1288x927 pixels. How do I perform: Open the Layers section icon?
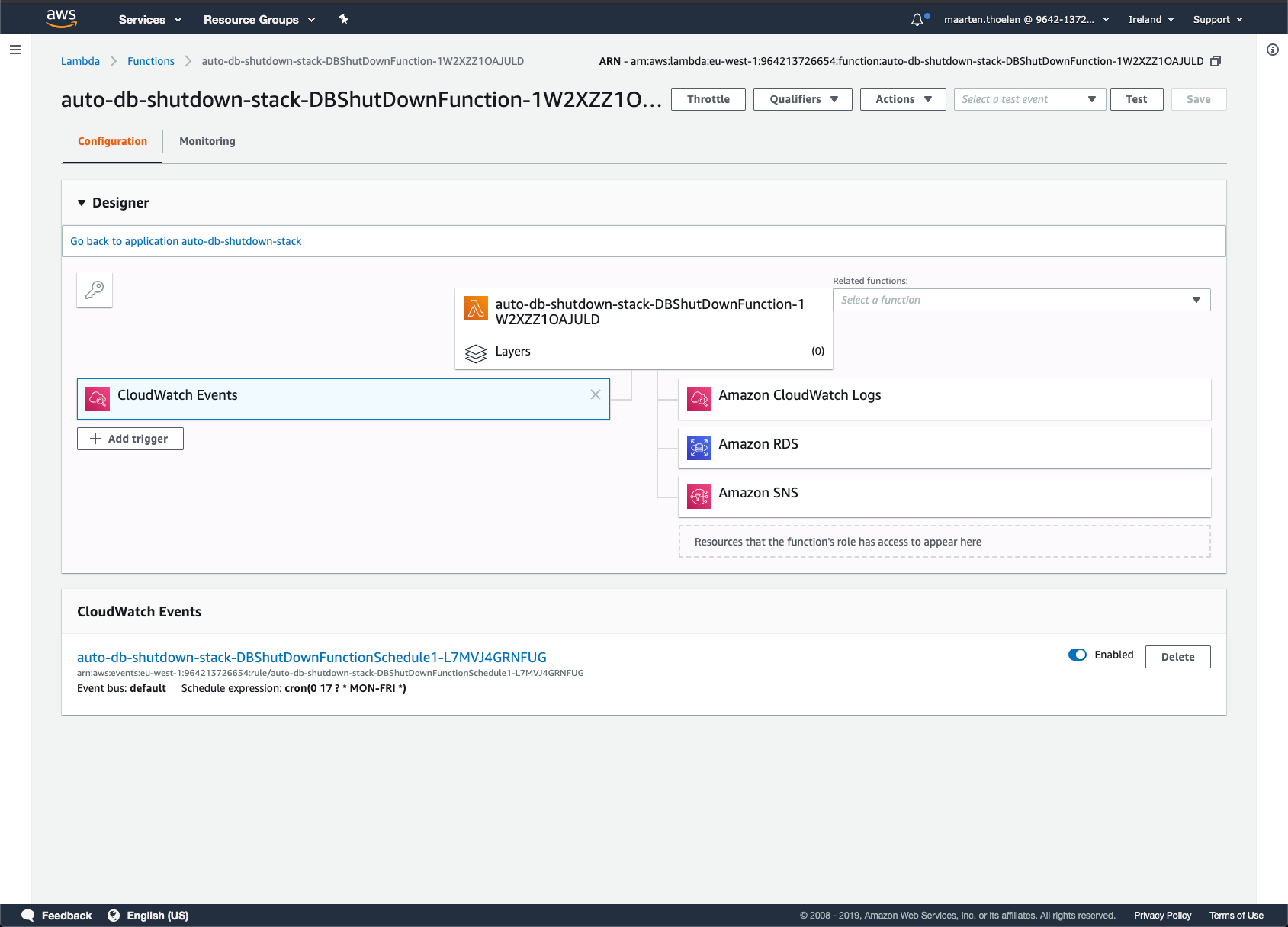click(x=475, y=353)
